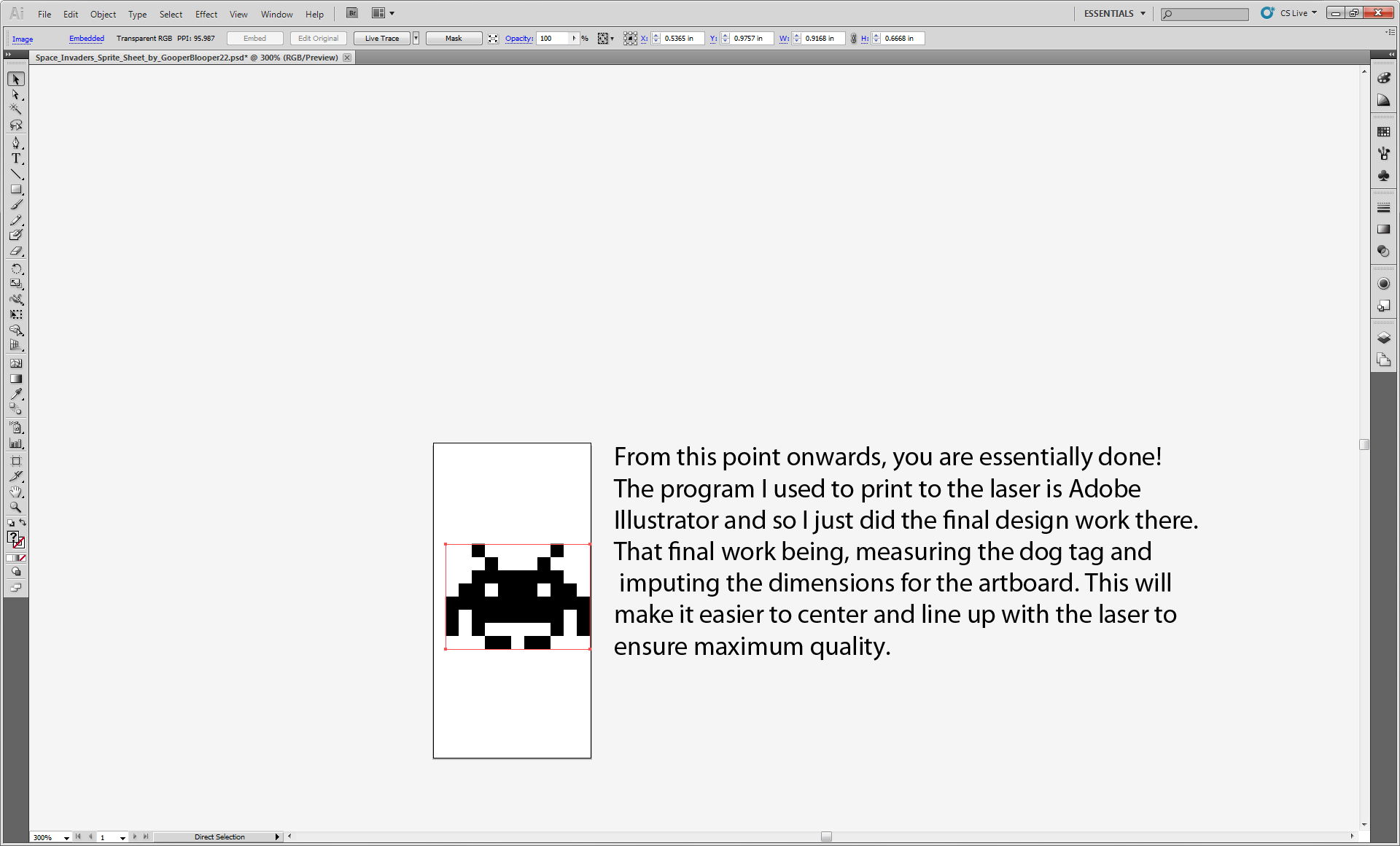Screen dimensions: 1400x846
Task: Select the Blend tool
Action: [x=16, y=409]
